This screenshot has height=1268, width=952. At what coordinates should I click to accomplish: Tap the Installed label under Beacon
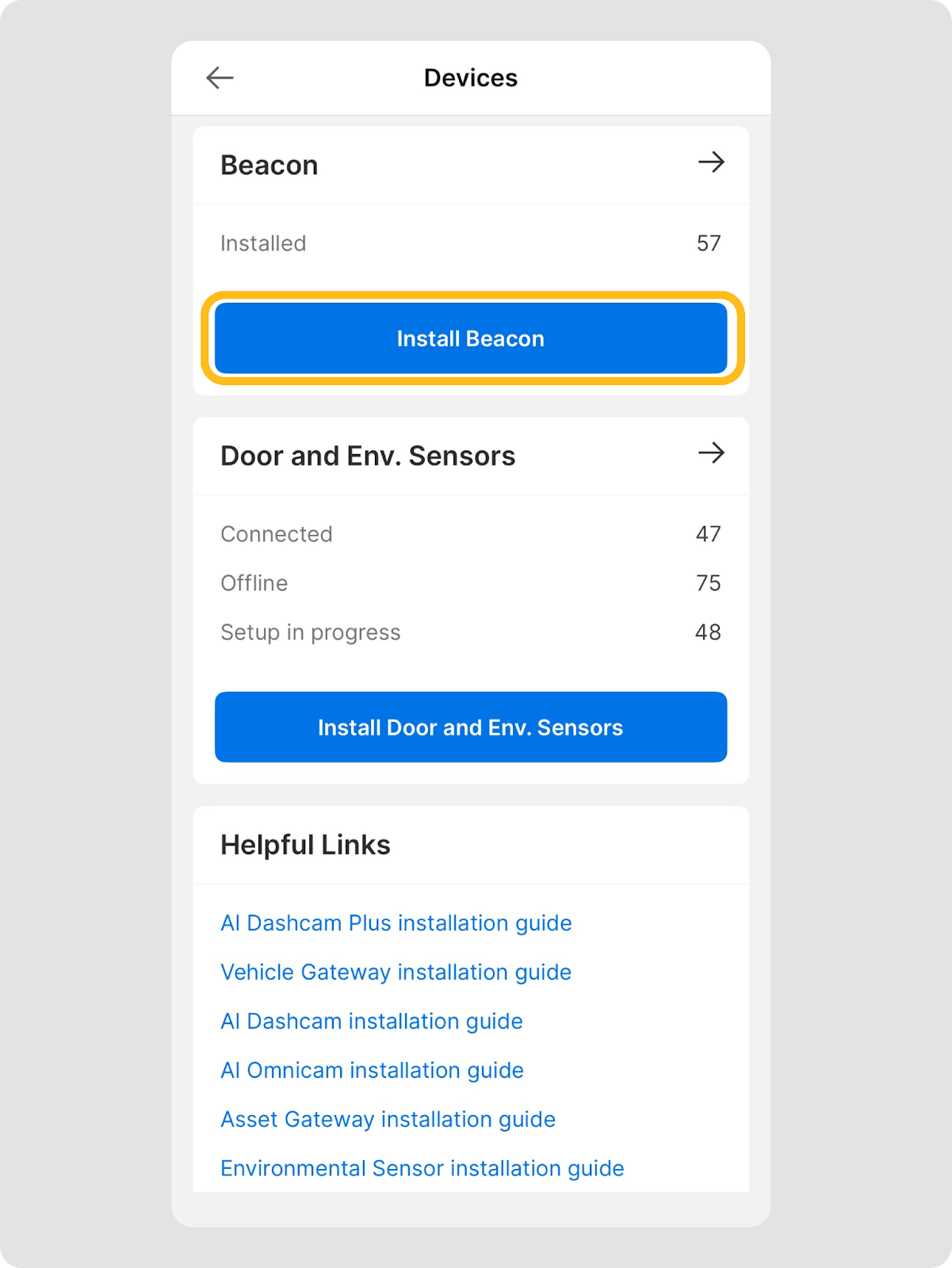tap(263, 243)
